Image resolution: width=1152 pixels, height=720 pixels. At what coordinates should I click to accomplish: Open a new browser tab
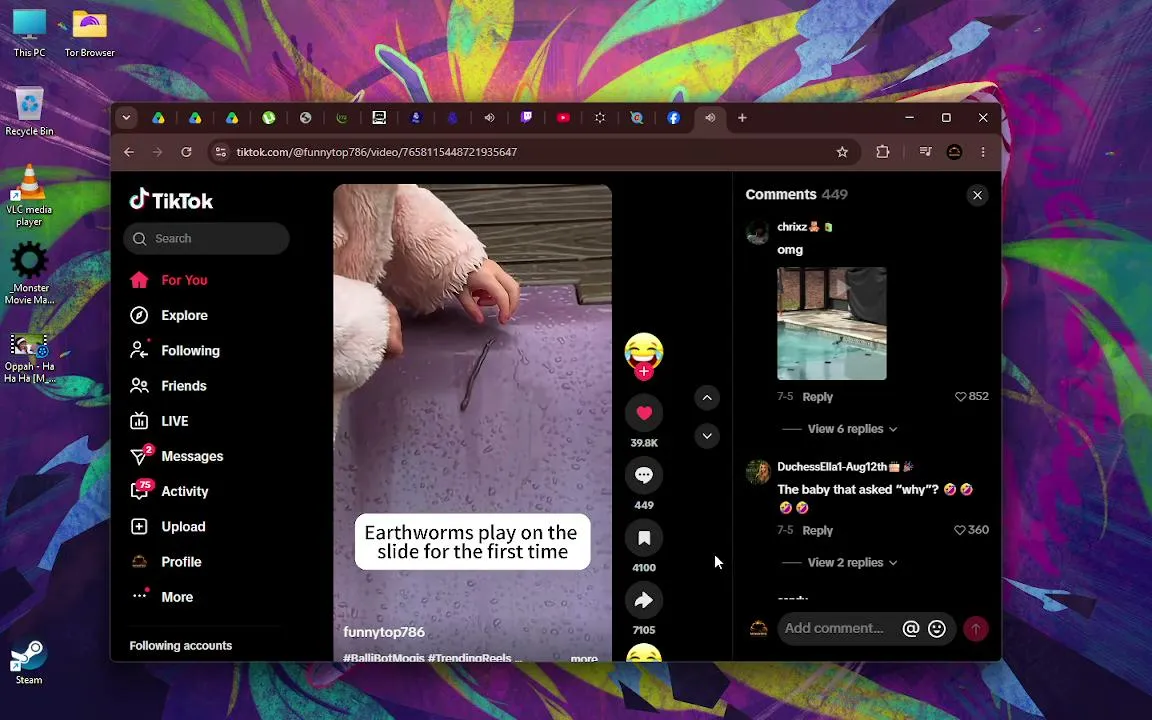pos(742,118)
